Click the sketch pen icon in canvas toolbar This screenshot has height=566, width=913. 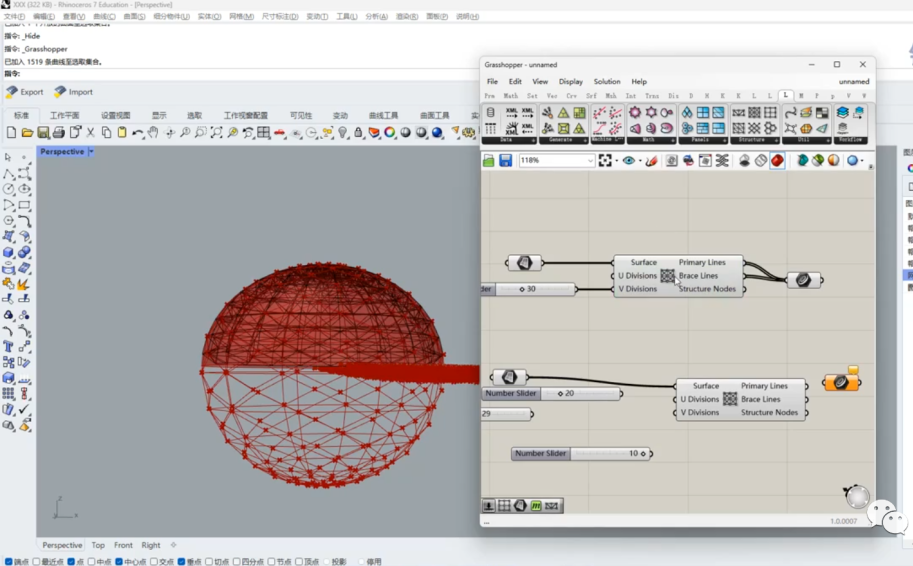click(x=651, y=160)
